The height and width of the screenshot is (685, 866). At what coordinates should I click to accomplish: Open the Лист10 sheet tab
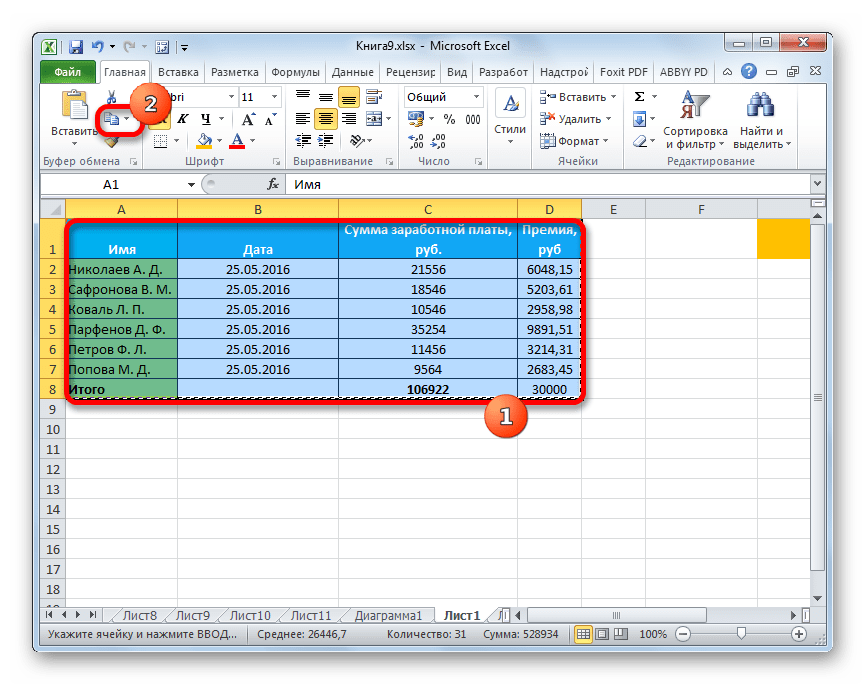click(x=250, y=615)
